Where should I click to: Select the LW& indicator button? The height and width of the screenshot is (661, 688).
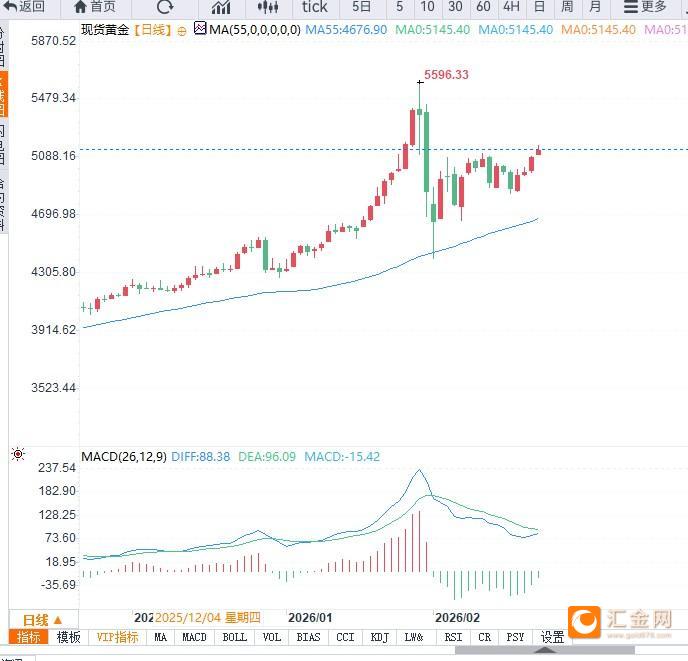(414, 637)
